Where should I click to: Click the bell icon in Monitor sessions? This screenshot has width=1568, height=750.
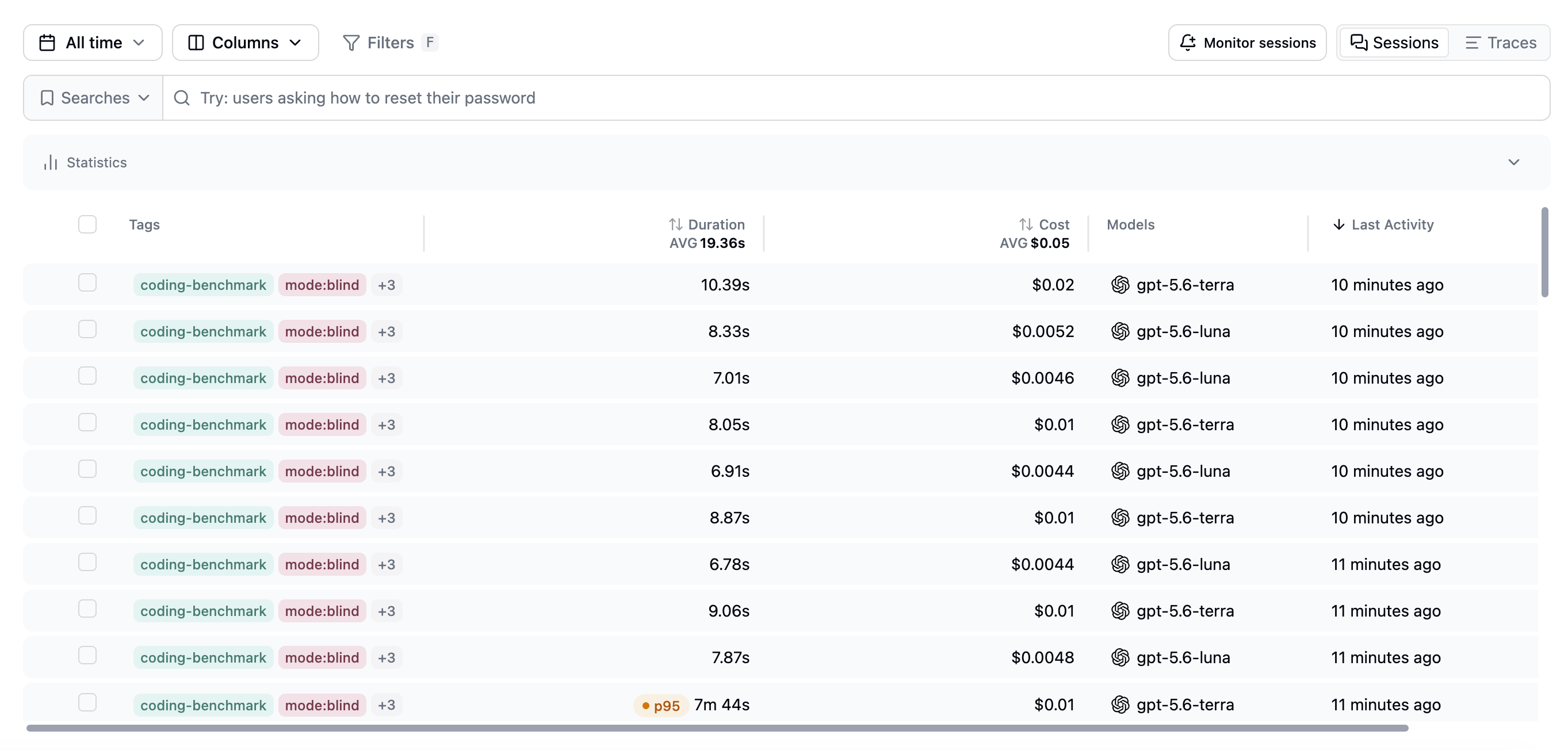click(1188, 43)
